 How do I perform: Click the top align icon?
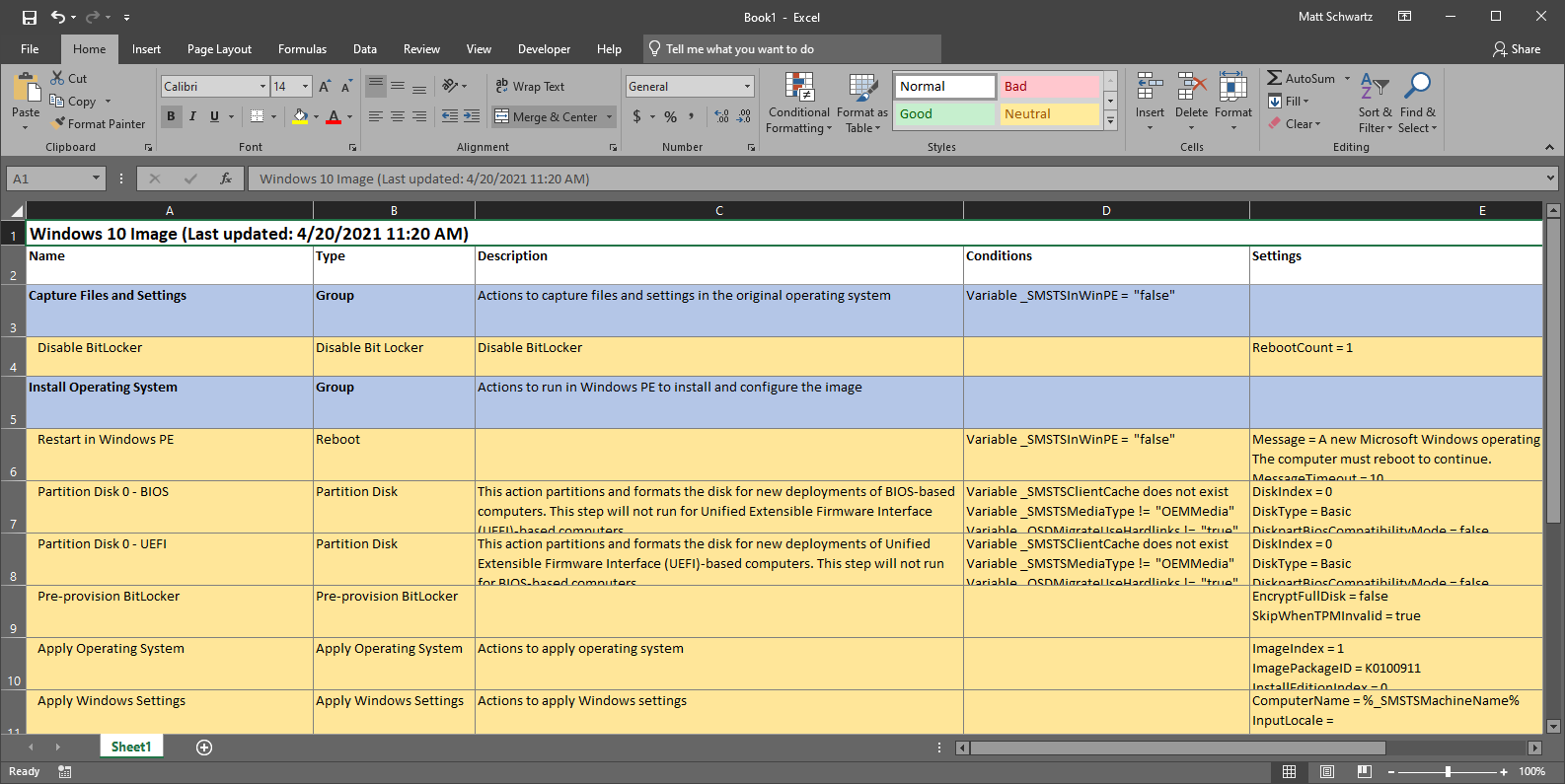376,87
